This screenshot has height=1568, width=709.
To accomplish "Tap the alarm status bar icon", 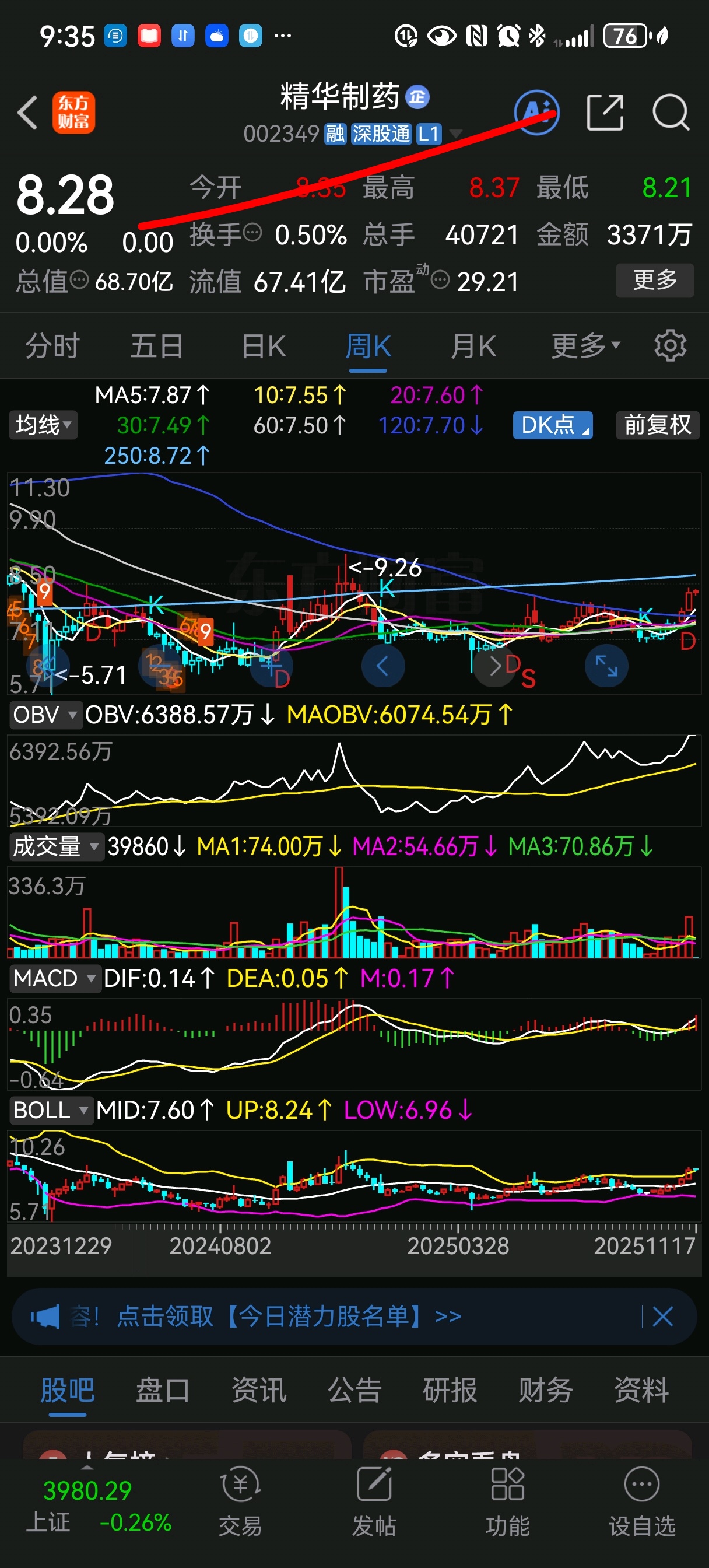I will [x=508, y=37].
